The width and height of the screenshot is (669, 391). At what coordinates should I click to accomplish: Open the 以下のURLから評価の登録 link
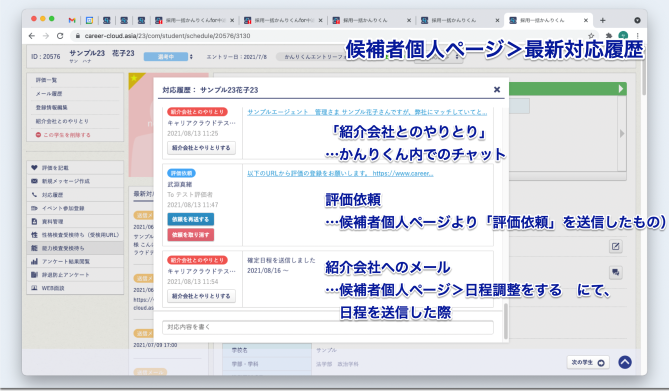click(x=340, y=173)
